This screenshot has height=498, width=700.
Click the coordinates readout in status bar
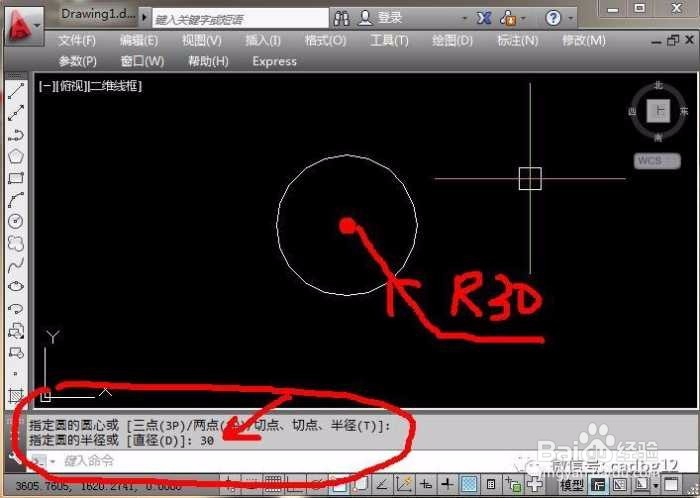click(x=98, y=486)
